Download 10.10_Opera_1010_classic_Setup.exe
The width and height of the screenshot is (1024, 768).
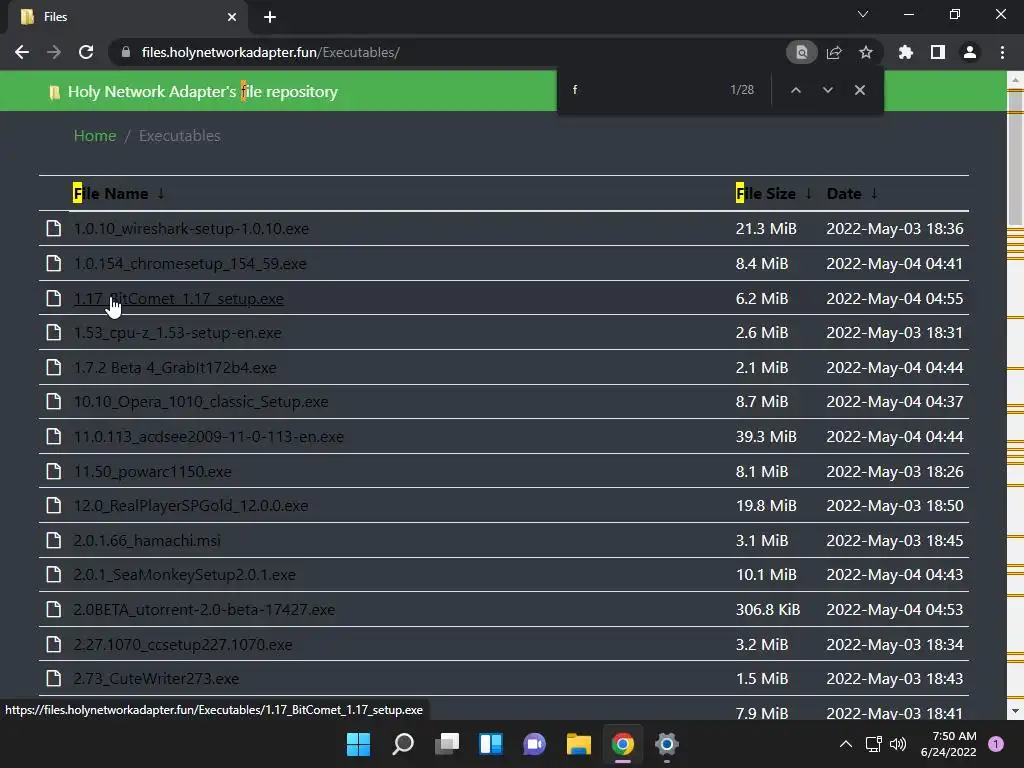200,402
